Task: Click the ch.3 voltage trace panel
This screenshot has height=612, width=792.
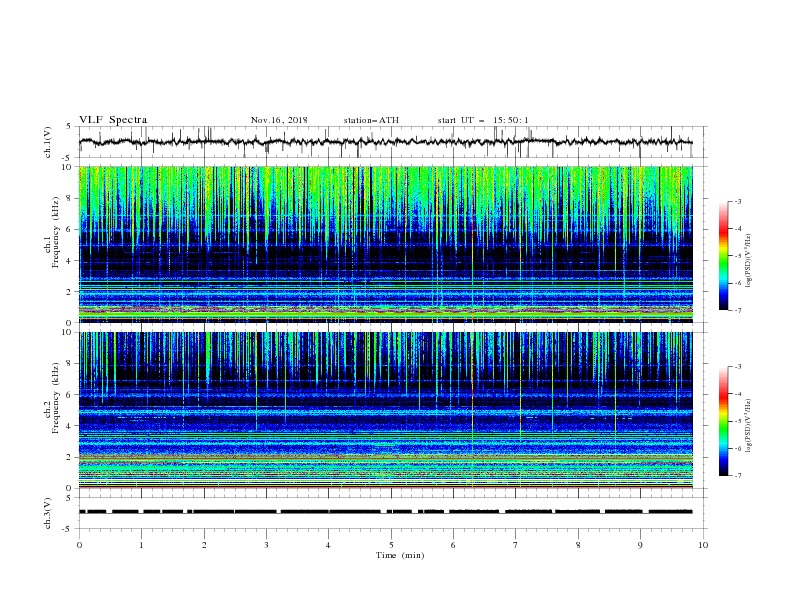Action: pos(392,513)
